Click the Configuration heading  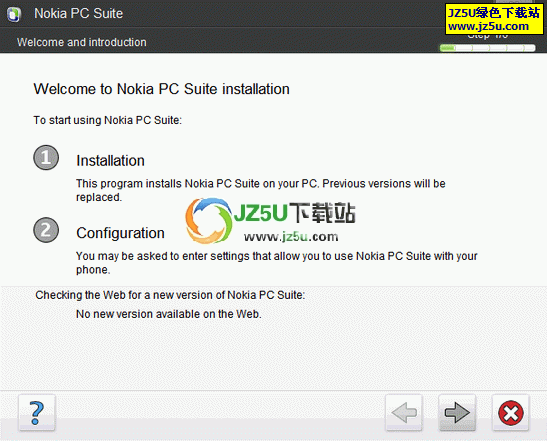(120, 233)
